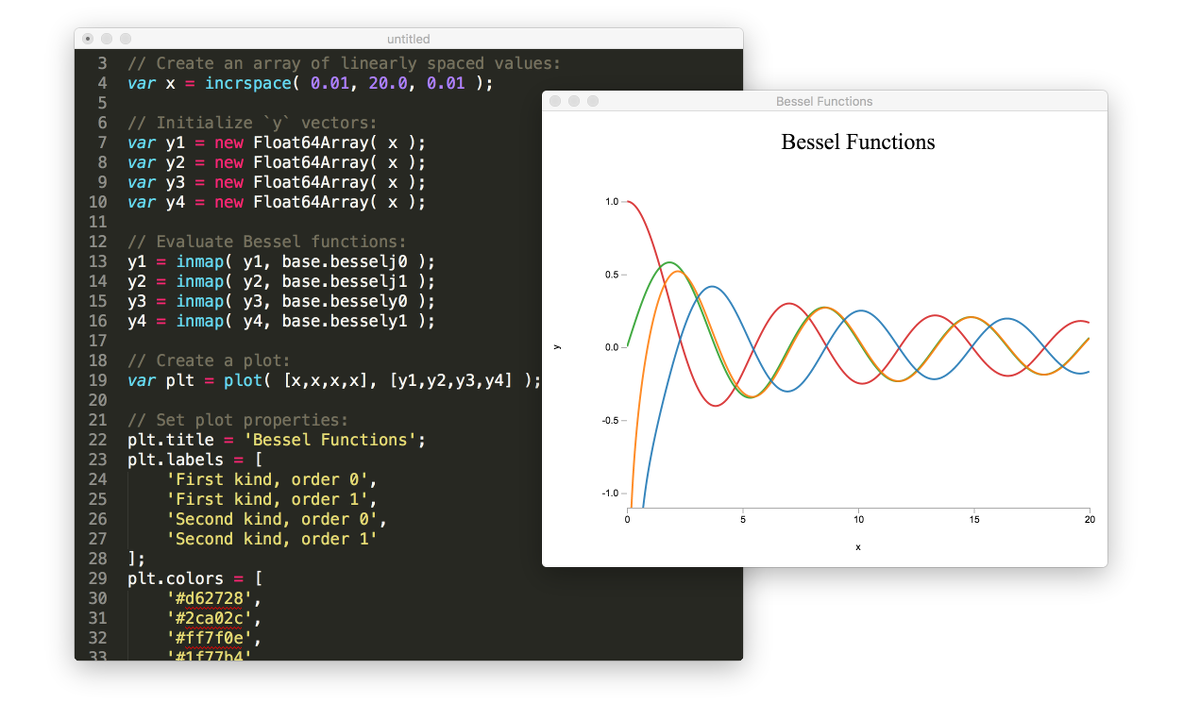Click the plot title 'Bessel Functions'

[x=858, y=142]
